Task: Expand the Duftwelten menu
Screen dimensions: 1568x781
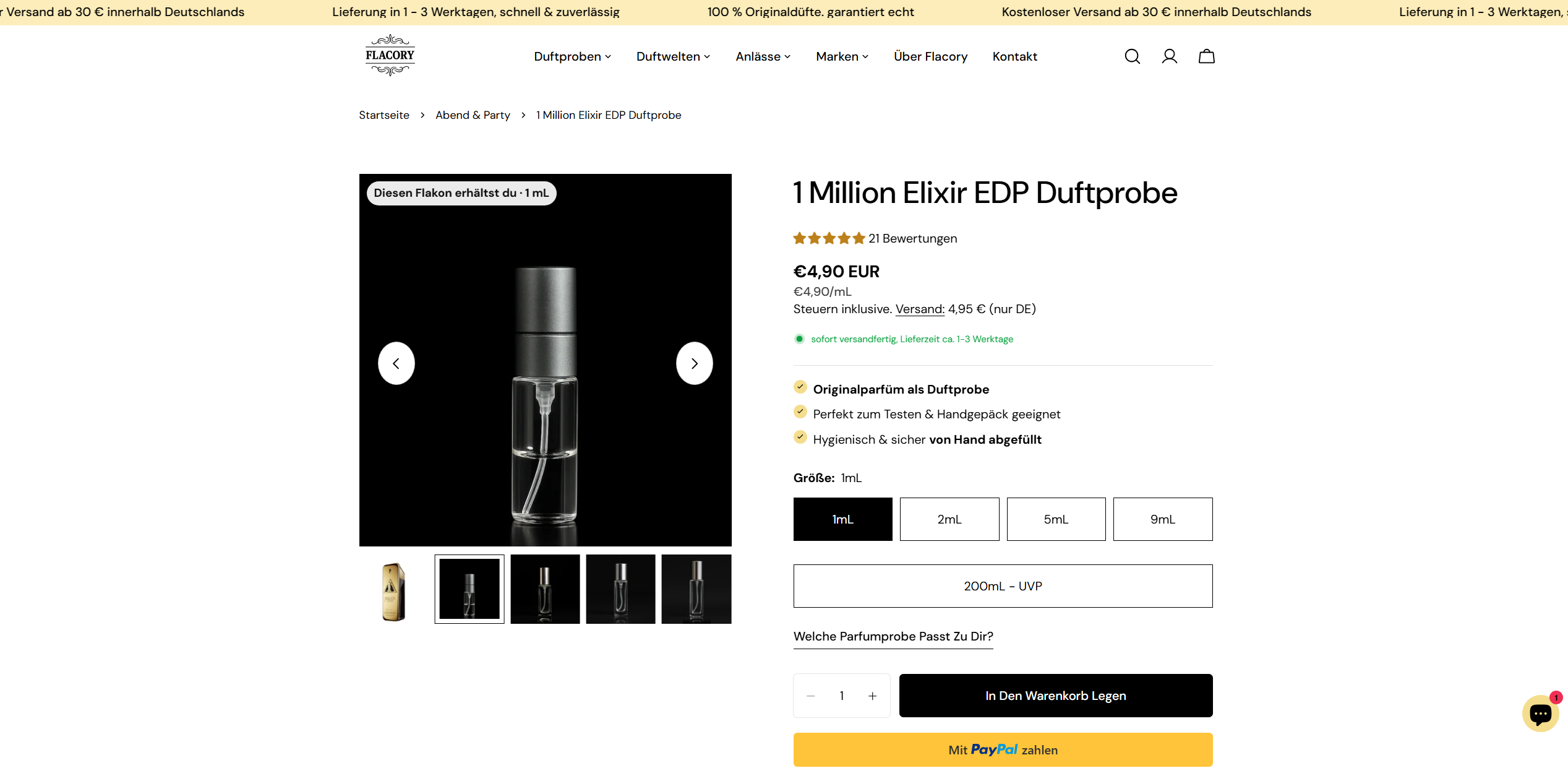Action: coord(673,56)
